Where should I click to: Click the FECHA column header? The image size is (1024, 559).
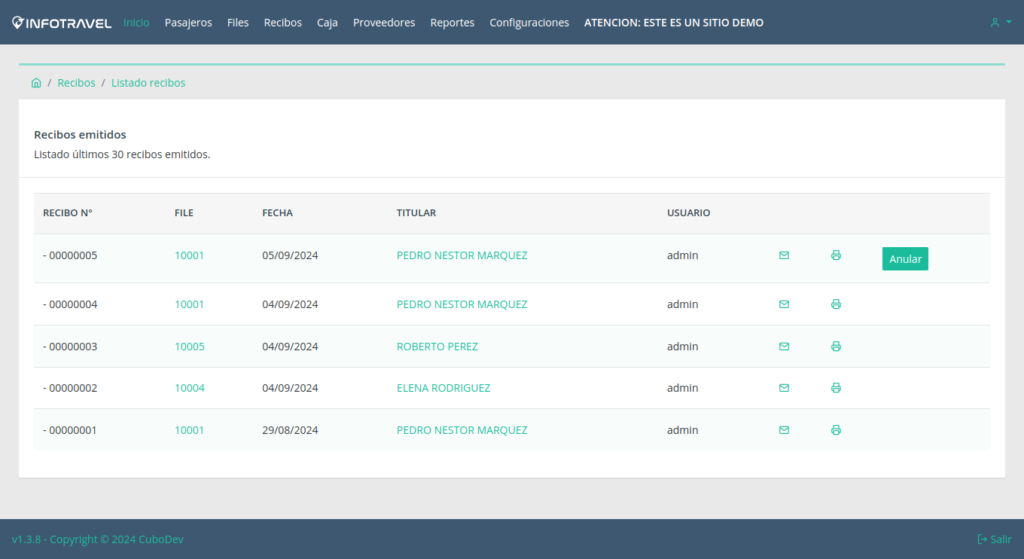point(278,213)
